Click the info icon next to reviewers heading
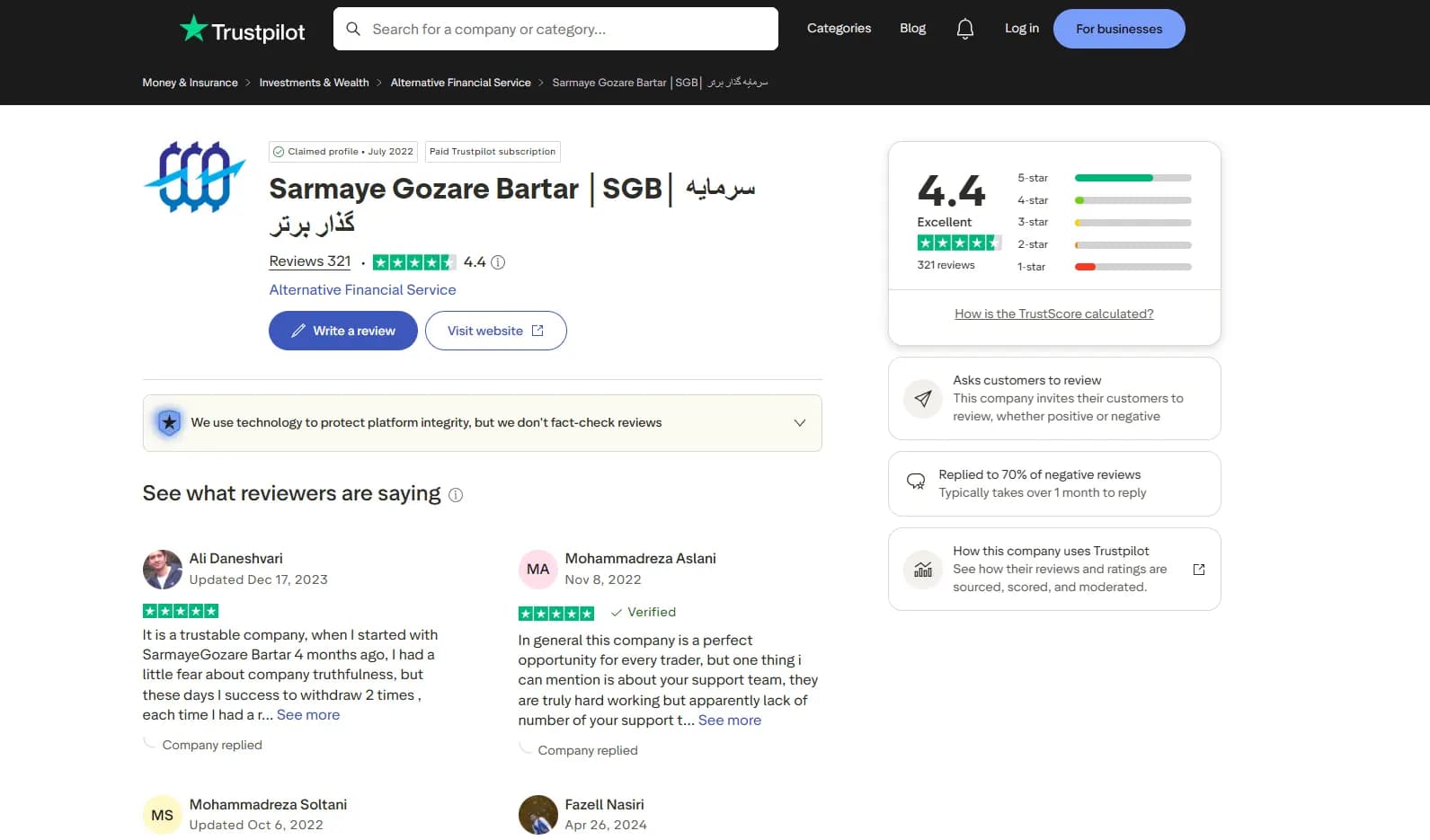1430x840 pixels. [x=456, y=495]
